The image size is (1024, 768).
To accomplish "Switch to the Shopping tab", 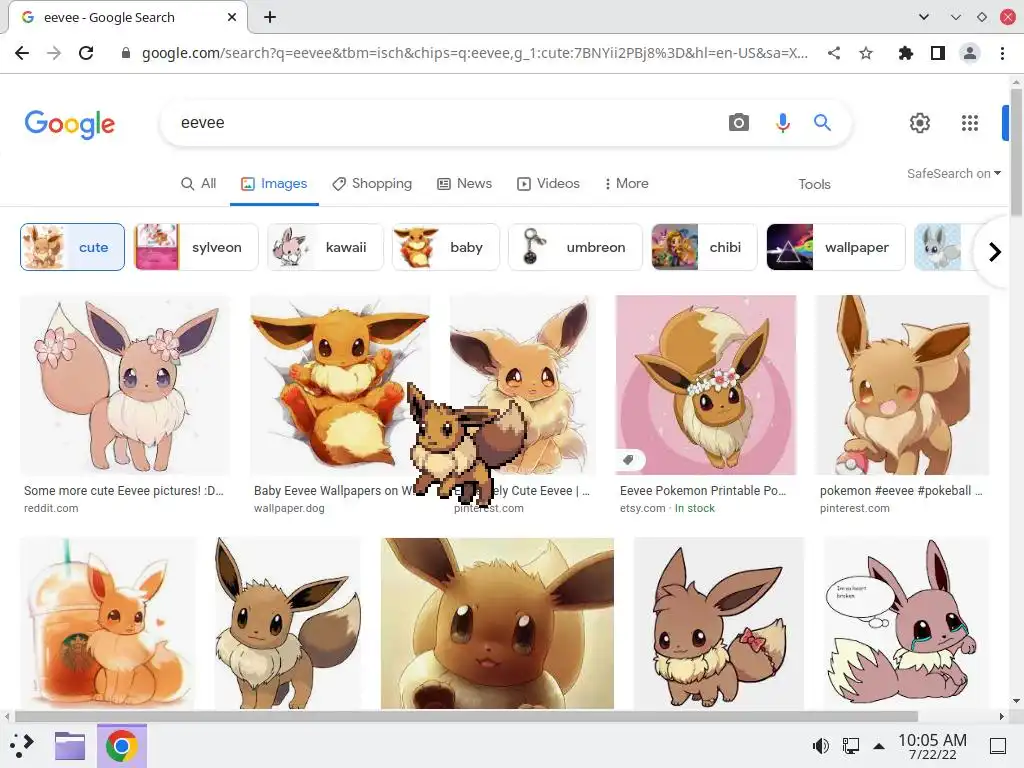I will (372, 184).
